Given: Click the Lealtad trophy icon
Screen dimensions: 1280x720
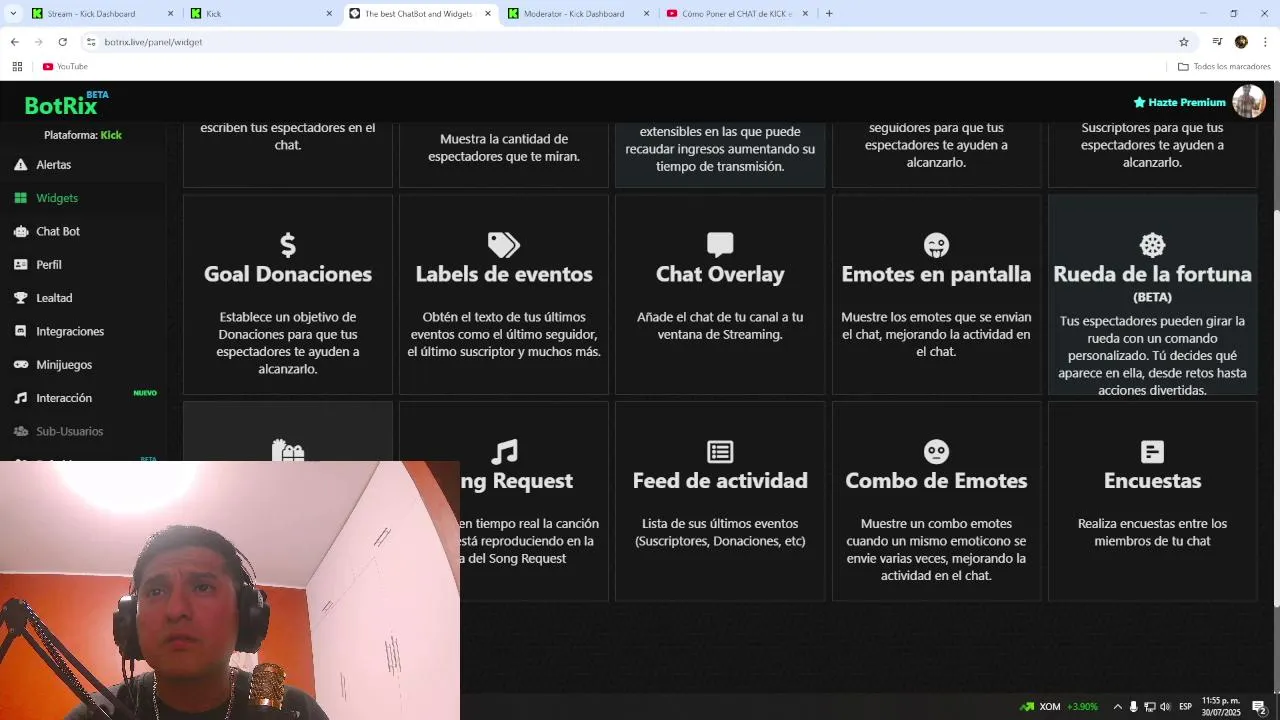Looking at the screenshot, I should [x=20, y=298].
